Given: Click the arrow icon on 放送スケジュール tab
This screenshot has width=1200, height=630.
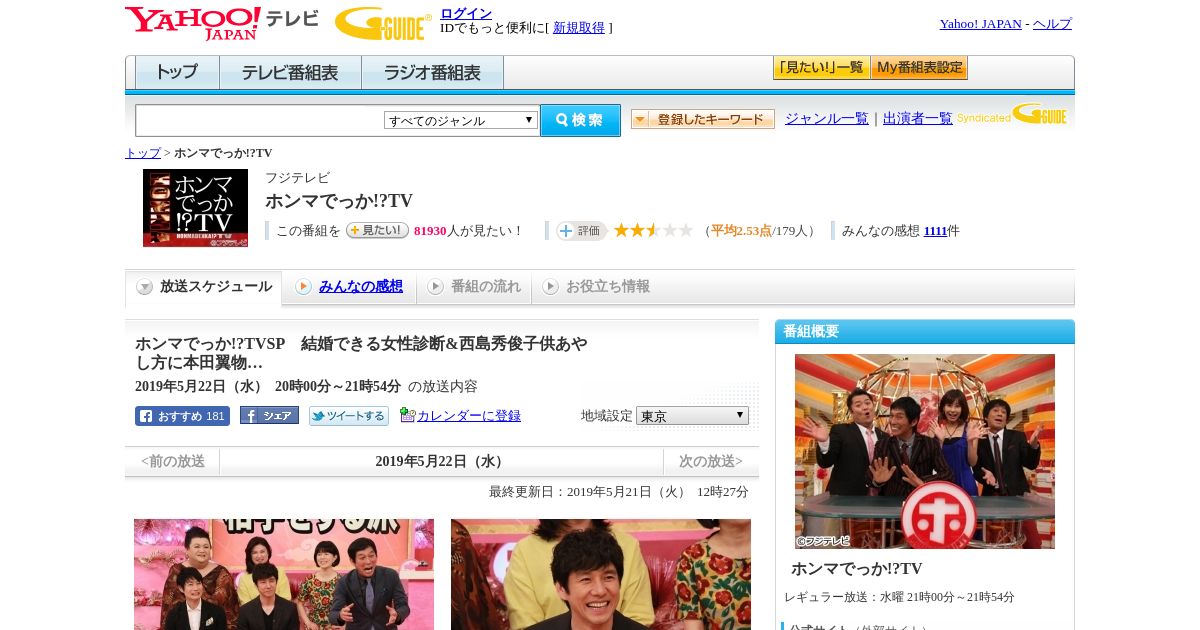Looking at the screenshot, I should pos(145,287).
